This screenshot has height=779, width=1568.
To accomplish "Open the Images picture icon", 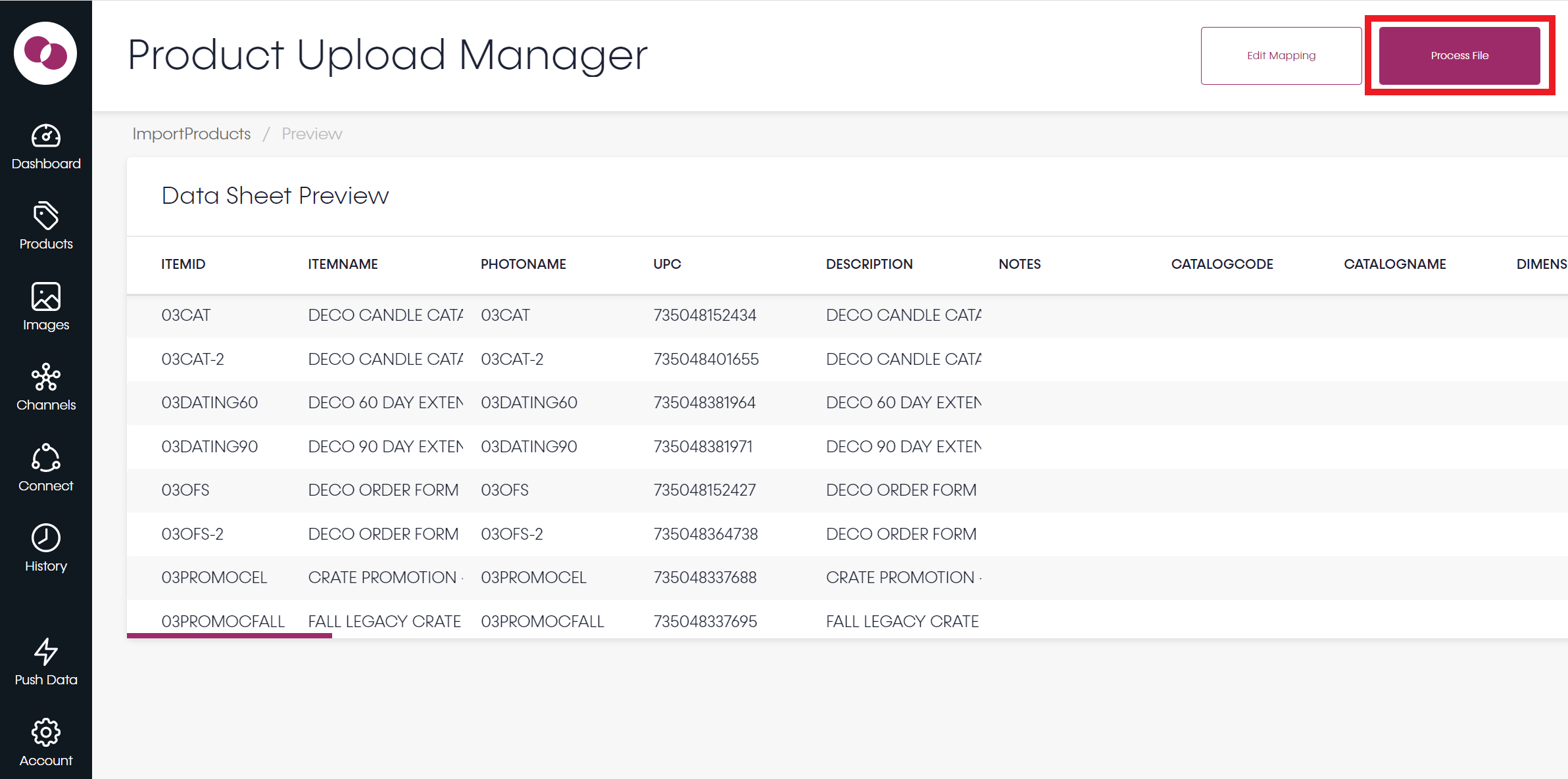I will coord(46,296).
